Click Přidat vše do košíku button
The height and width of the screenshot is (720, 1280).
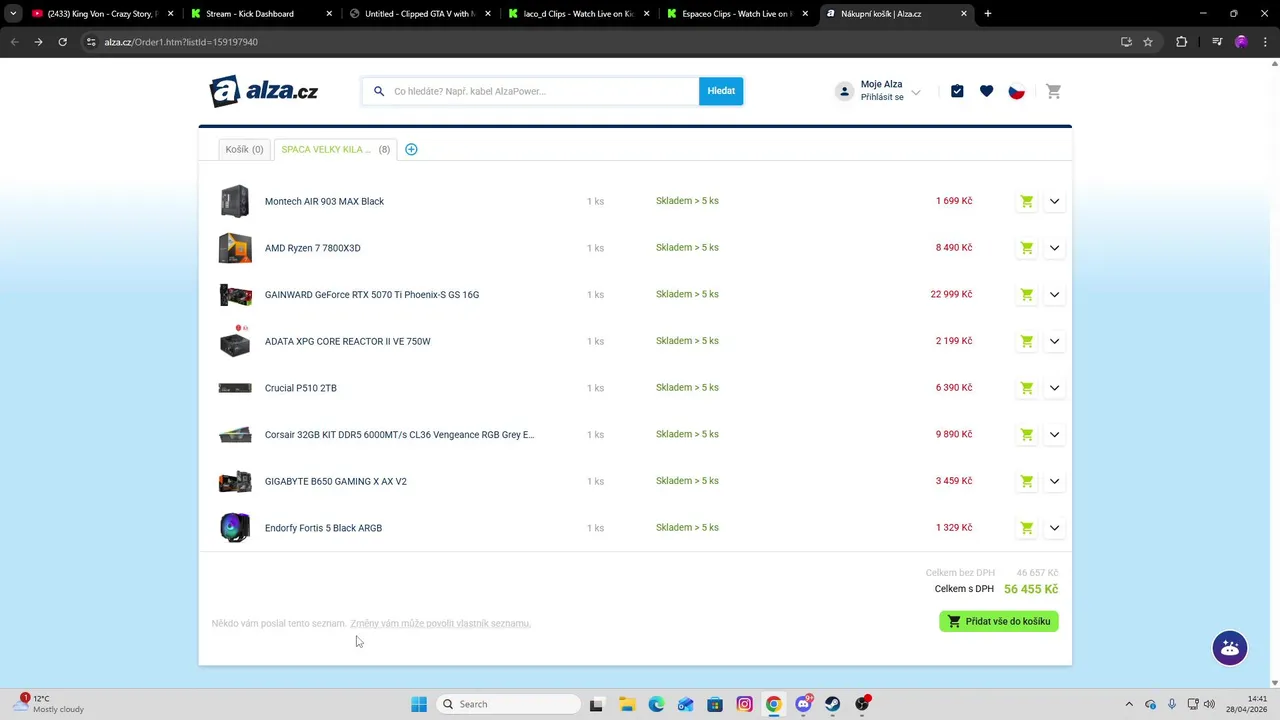tap(999, 621)
